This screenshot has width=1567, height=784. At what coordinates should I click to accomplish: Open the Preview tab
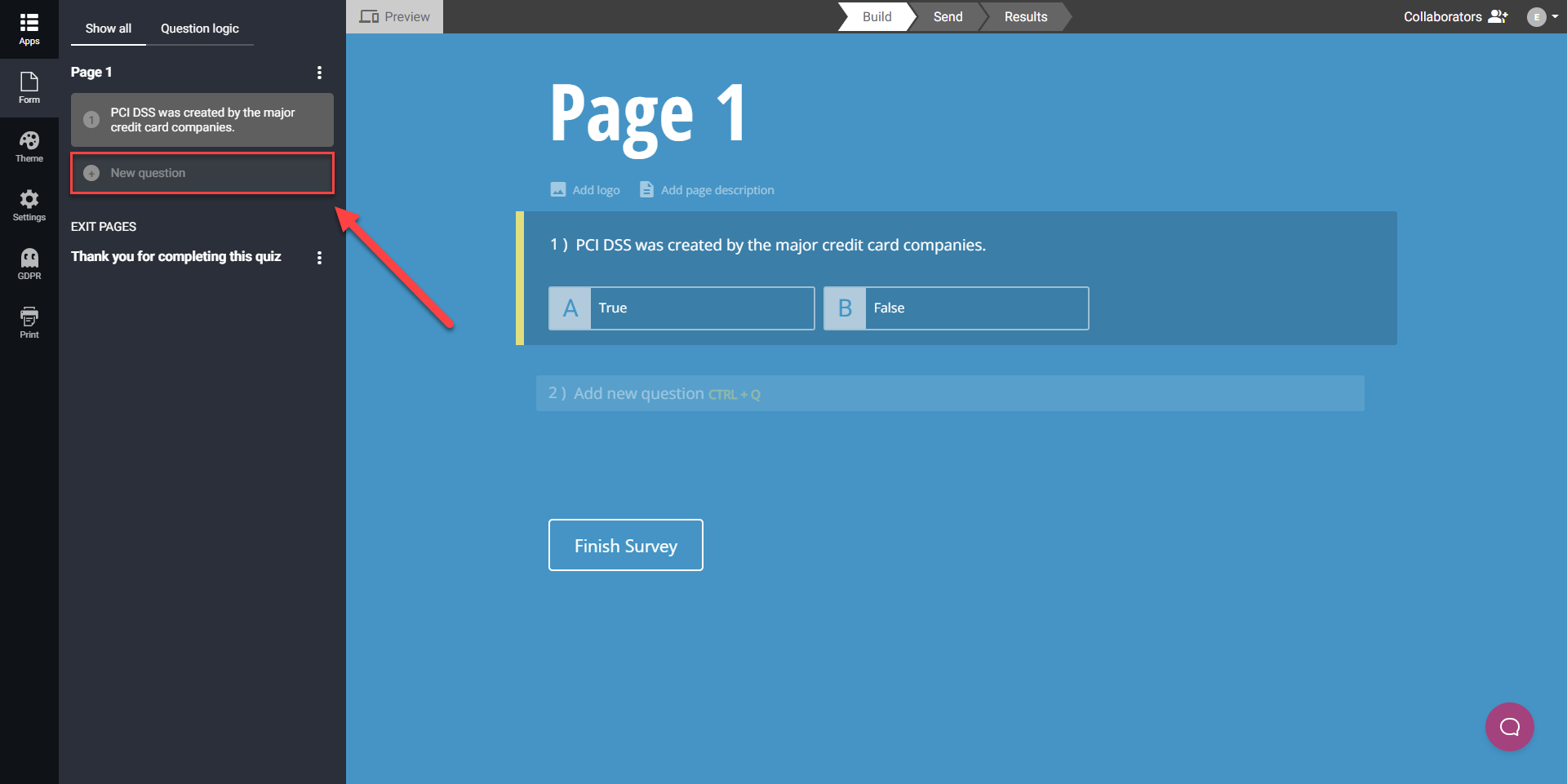395,16
